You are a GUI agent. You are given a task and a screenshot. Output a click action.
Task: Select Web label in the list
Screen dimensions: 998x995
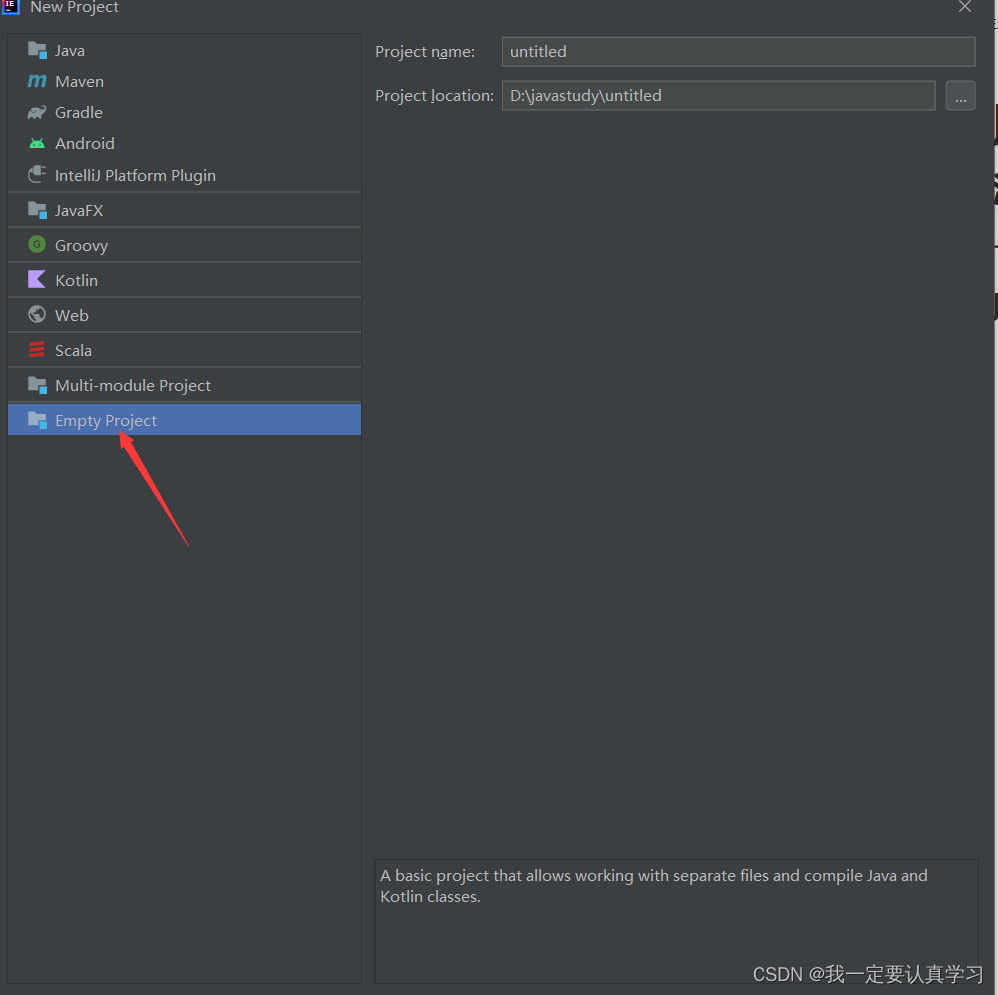point(71,316)
